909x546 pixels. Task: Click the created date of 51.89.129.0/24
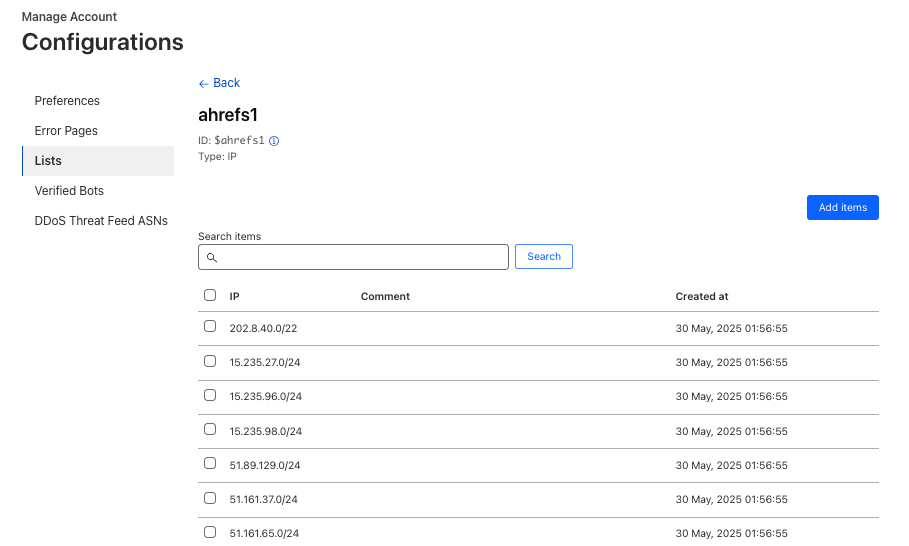pos(732,465)
